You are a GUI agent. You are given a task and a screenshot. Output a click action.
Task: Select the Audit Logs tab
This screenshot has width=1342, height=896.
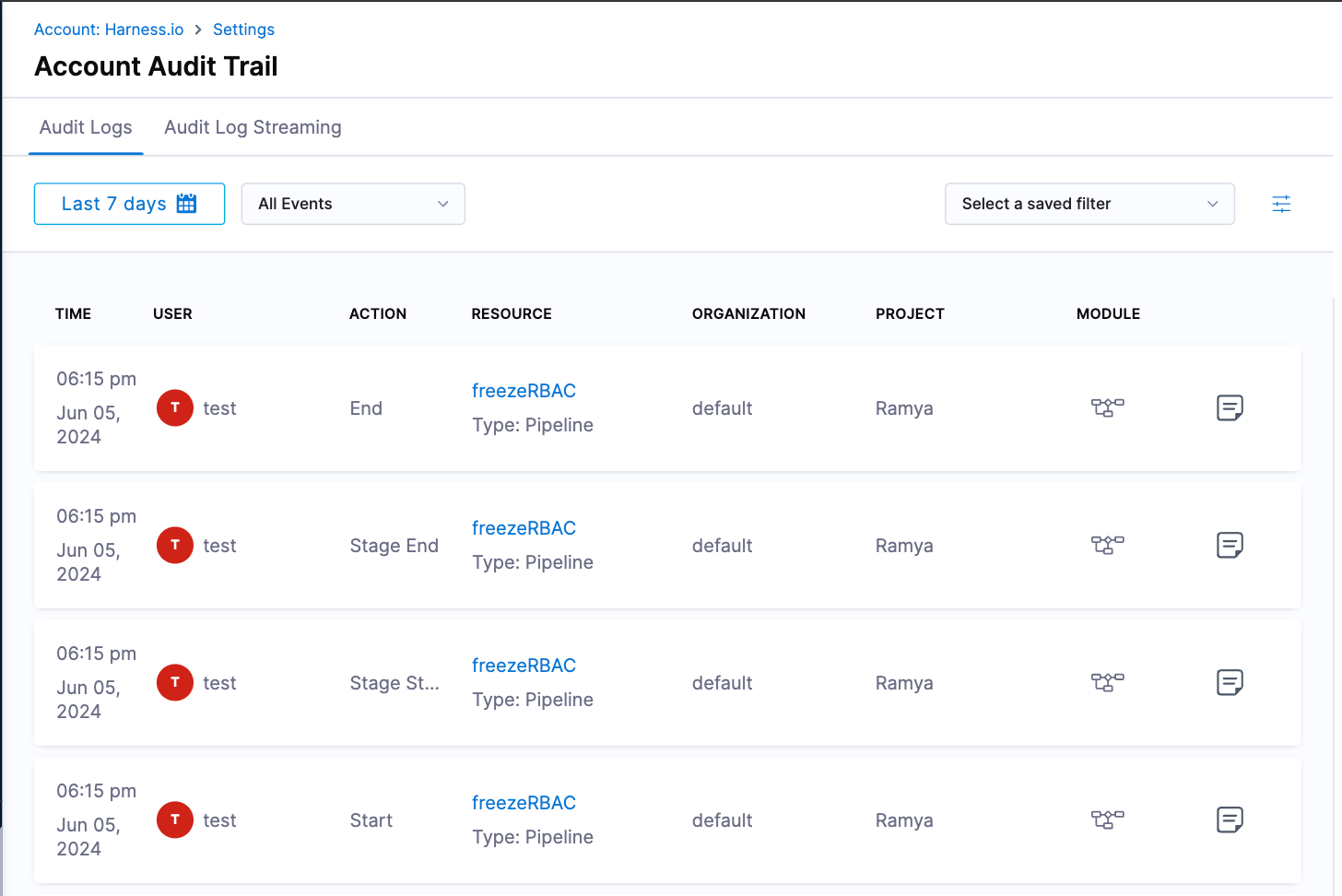point(86,127)
